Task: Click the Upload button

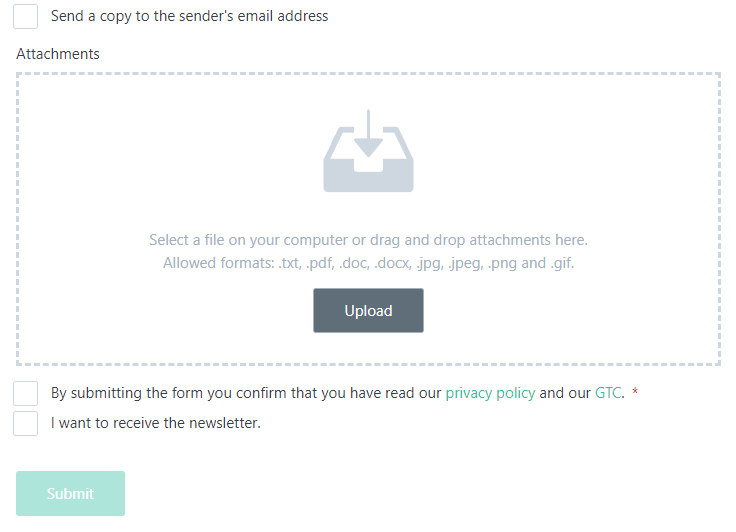Action: [368, 310]
